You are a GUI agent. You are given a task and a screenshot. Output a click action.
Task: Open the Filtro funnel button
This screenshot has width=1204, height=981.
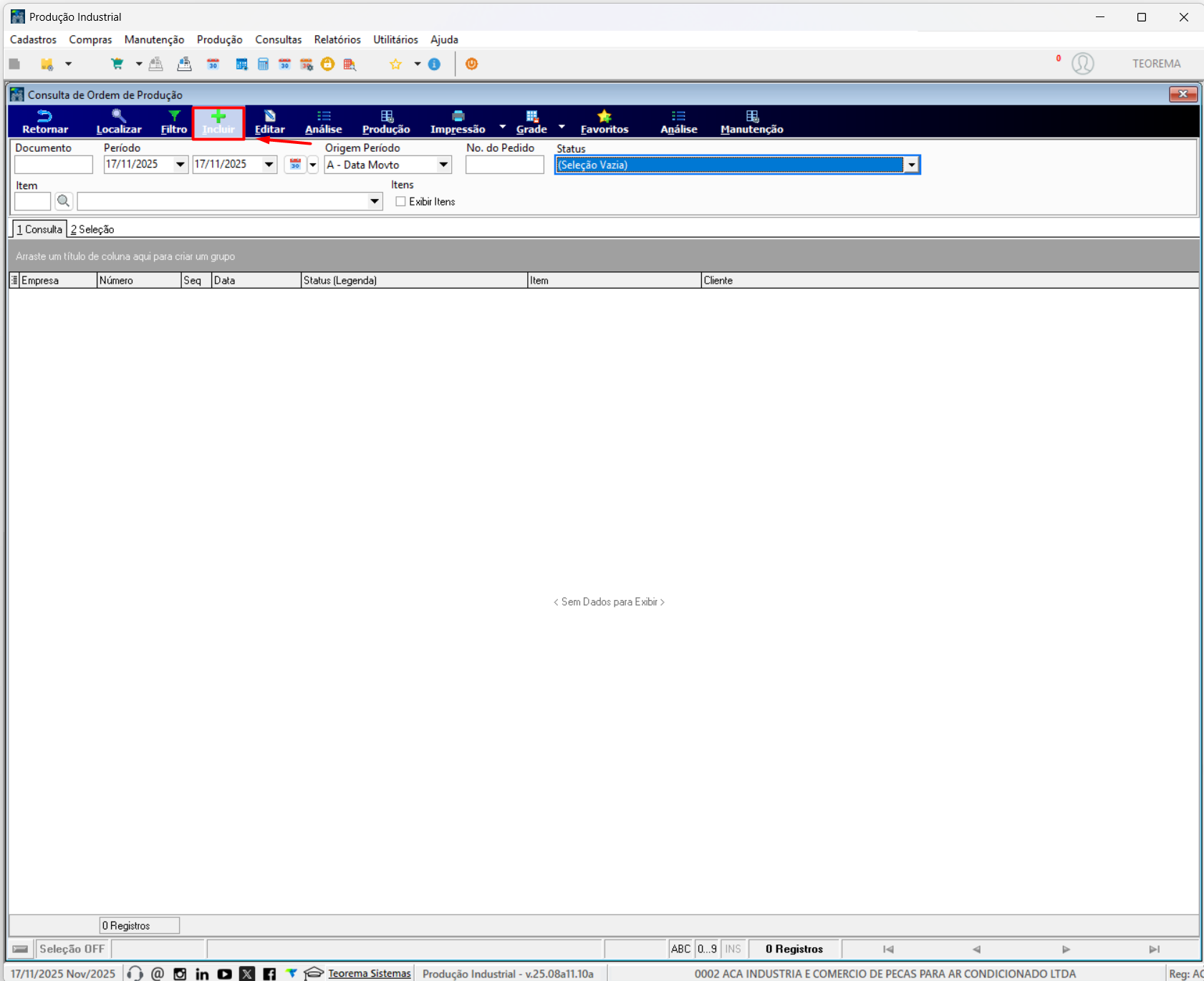[174, 122]
